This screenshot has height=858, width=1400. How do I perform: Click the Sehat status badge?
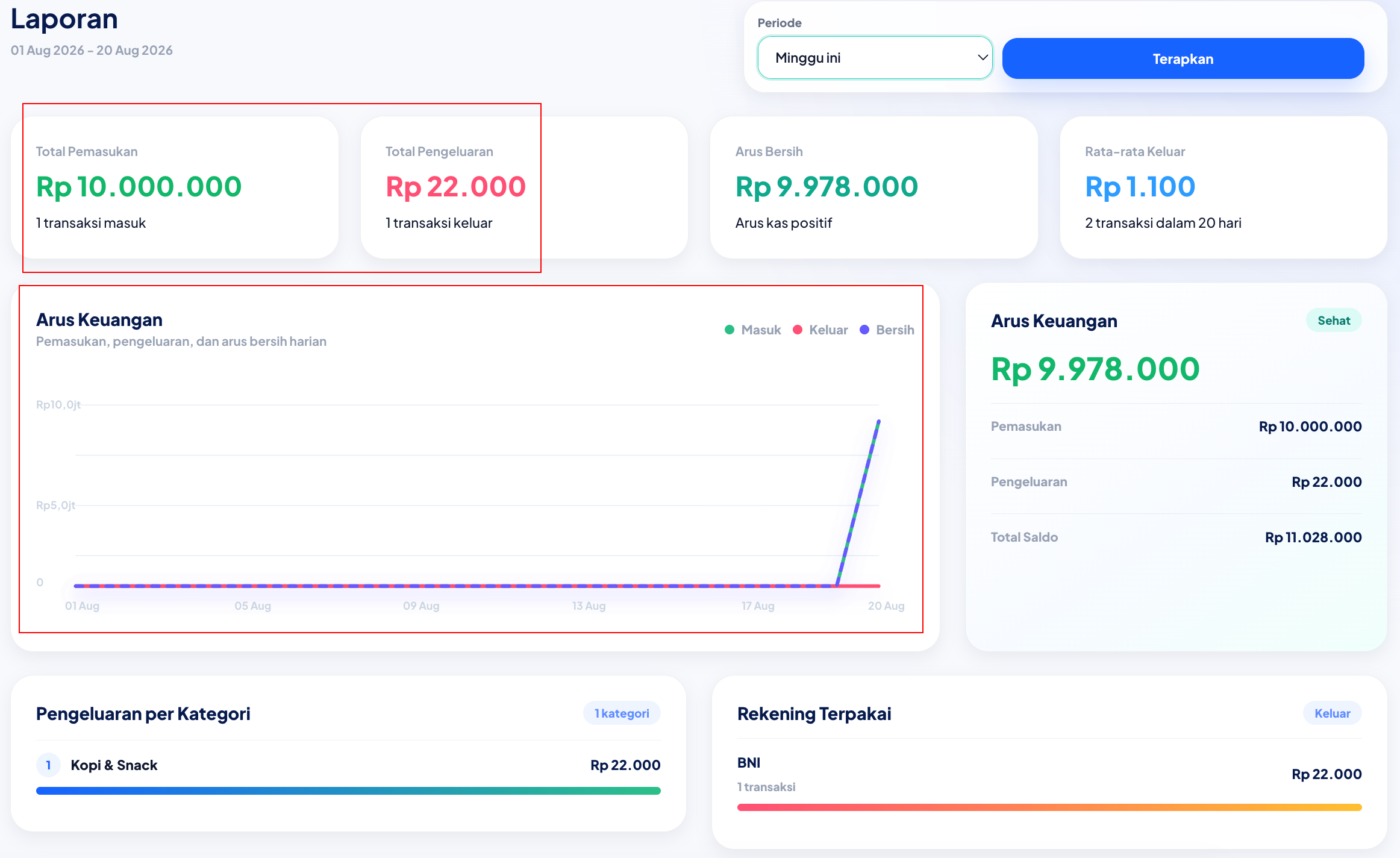1333,321
